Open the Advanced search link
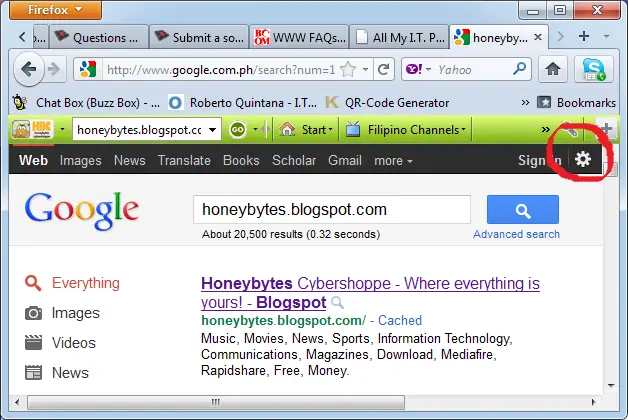Image resolution: width=628 pixels, height=420 pixels. coord(516,234)
